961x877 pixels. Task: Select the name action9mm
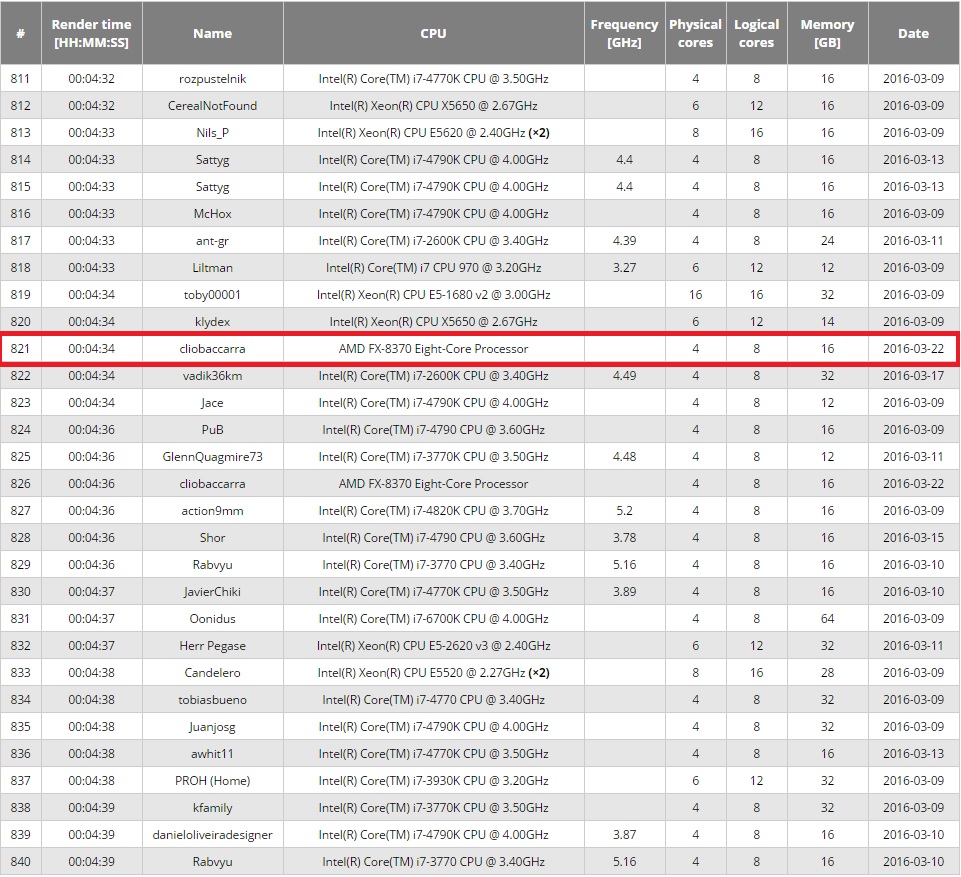pyautogui.click(x=212, y=510)
